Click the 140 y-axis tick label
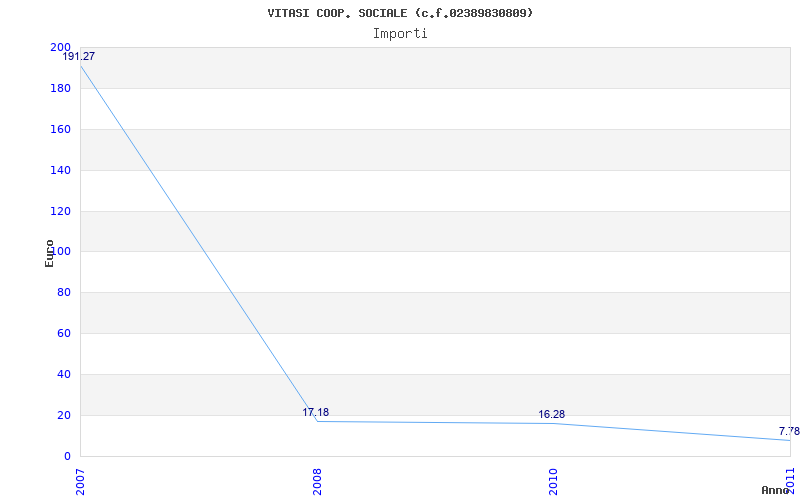 point(60,170)
